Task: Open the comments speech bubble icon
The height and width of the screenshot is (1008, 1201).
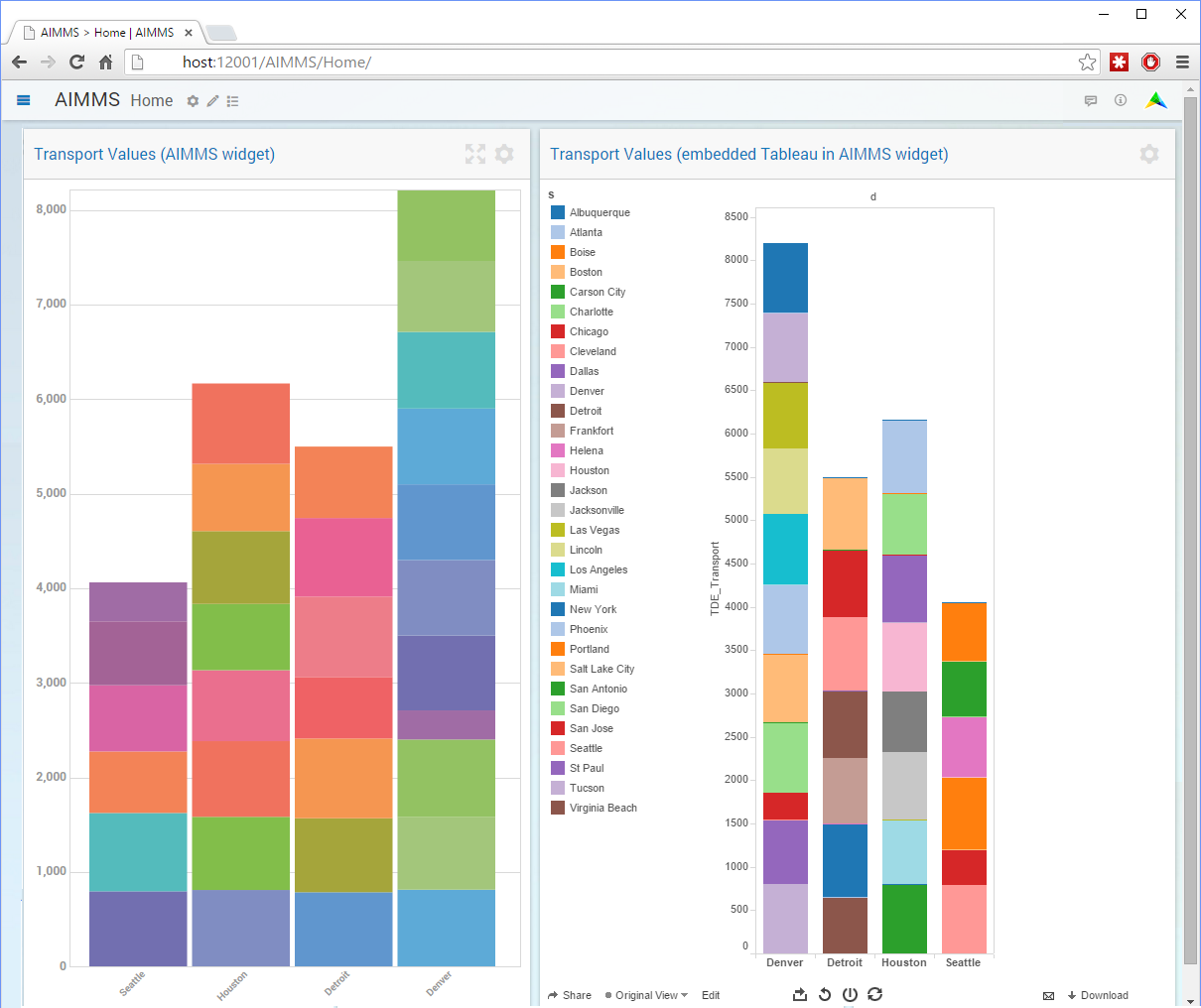Action: [1091, 100]
